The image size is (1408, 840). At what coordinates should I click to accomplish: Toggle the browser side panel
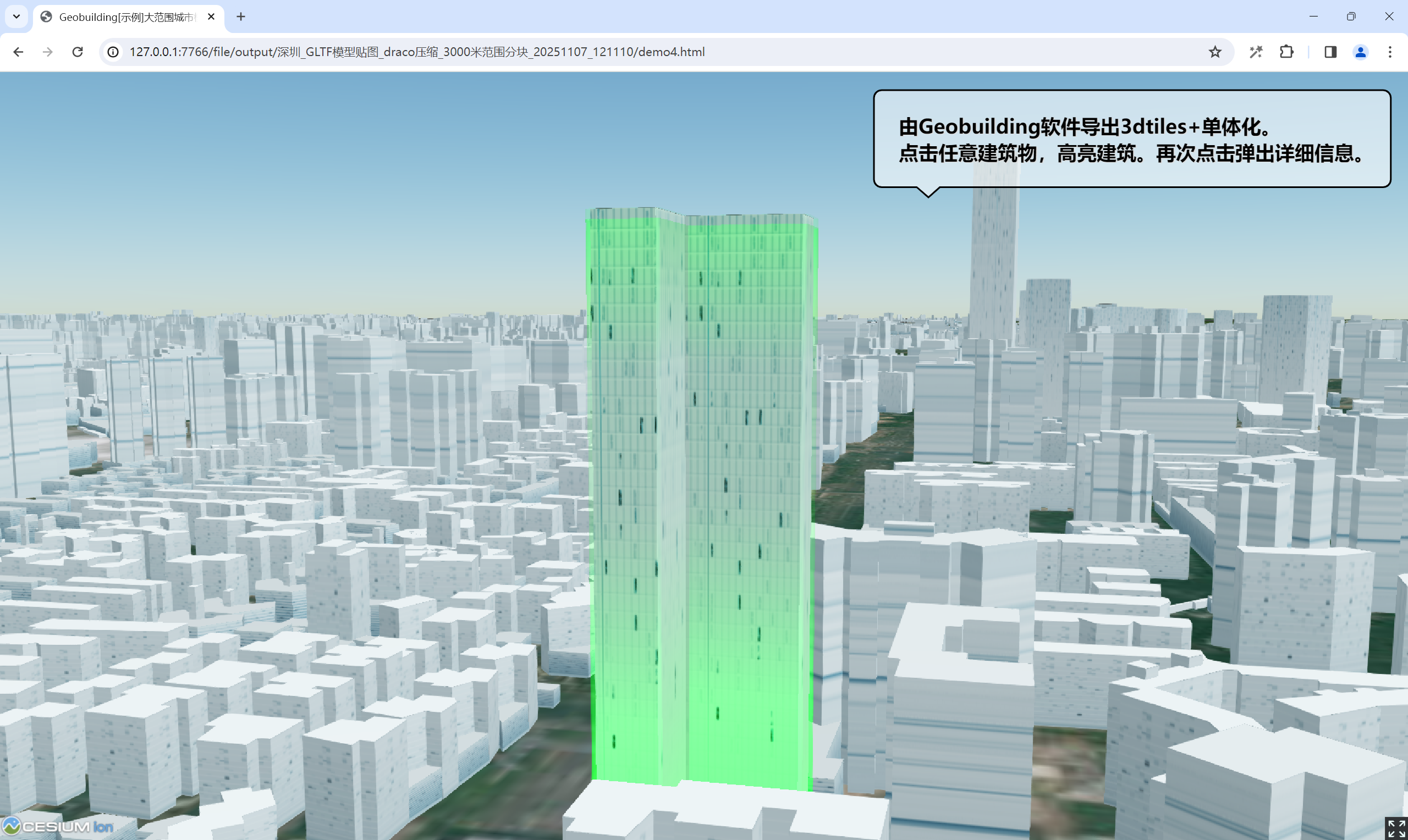pyautogui.click(x=1330, y=52)
